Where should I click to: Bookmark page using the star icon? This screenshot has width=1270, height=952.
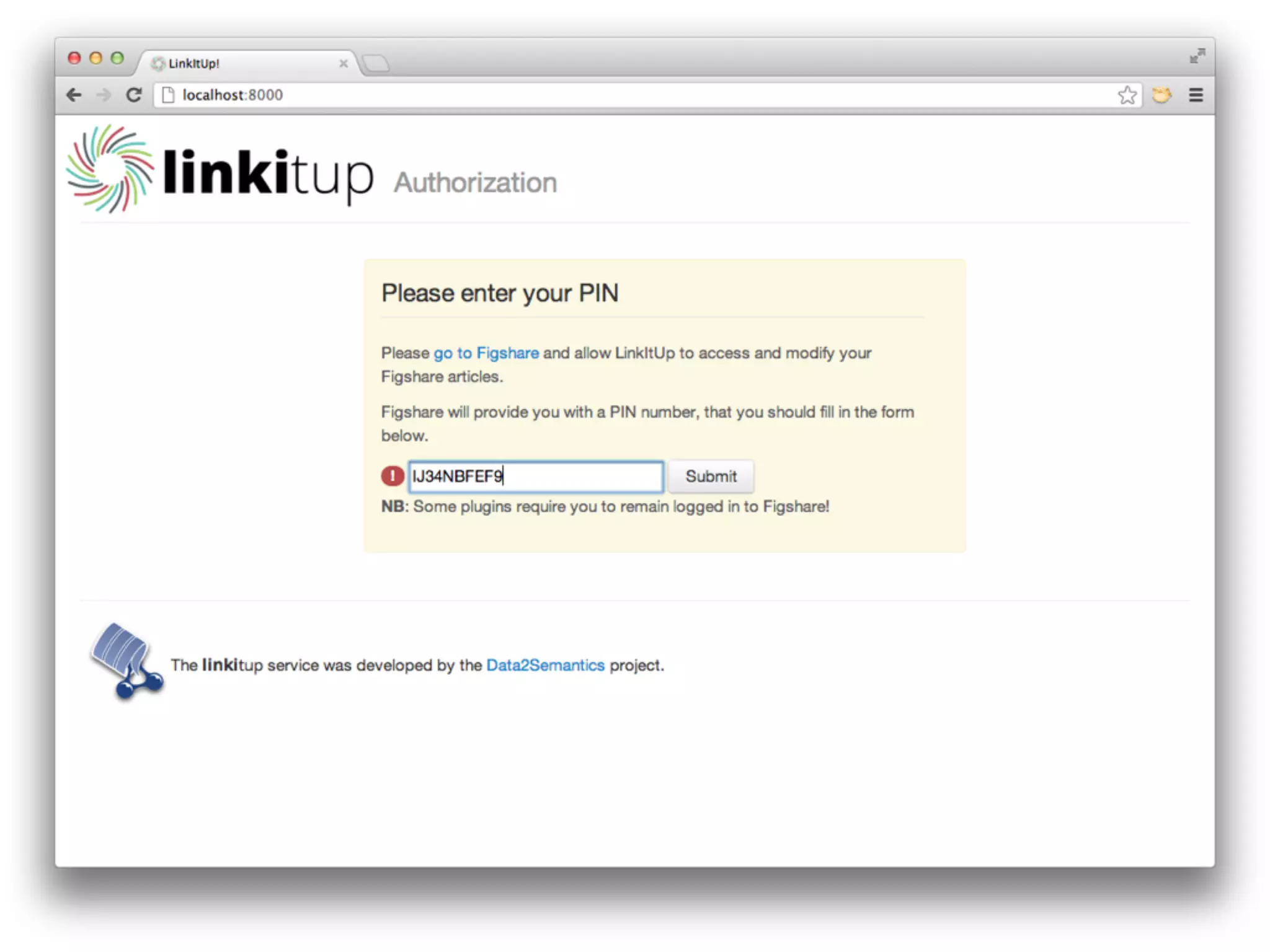pyautogui.click(x=1127, y=95)
